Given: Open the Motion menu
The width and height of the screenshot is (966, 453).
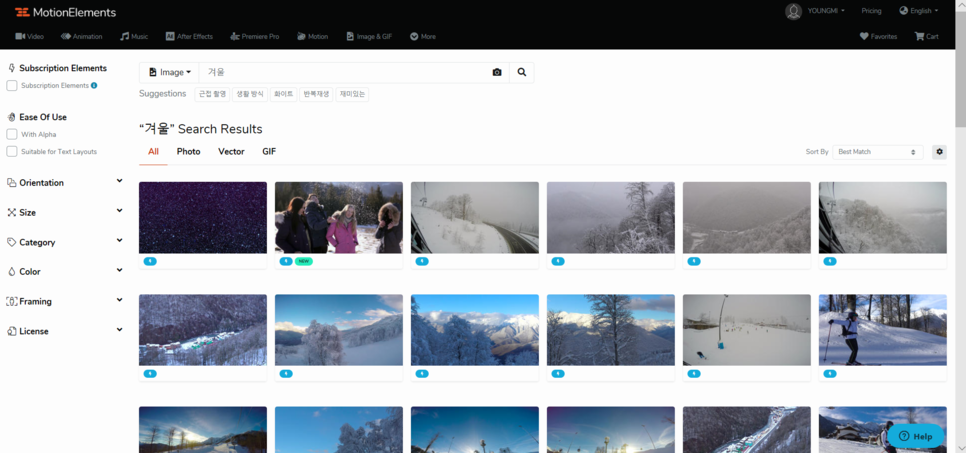Looking at the screenshot, I should [312, 36].
